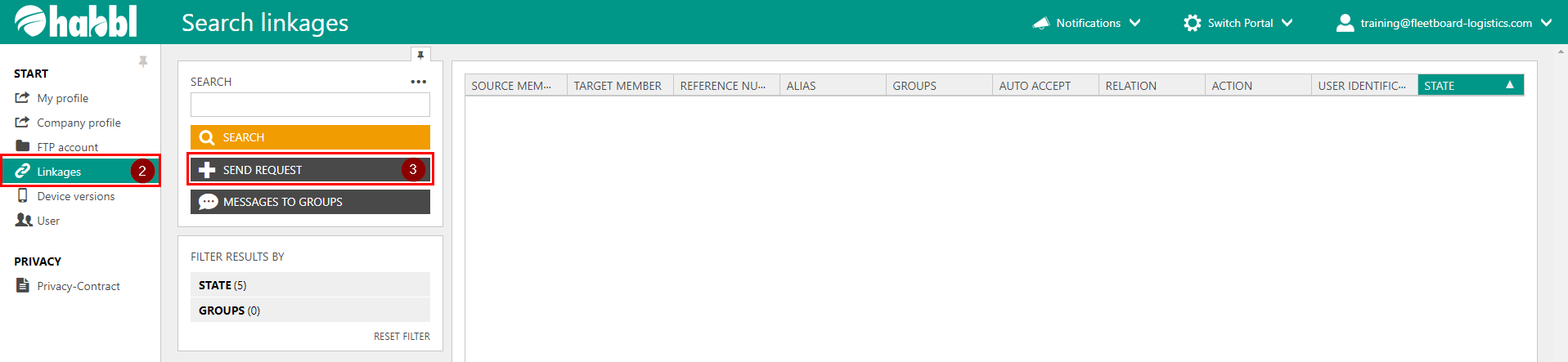Click the Notifications megaphone icon

(1040, 23)
